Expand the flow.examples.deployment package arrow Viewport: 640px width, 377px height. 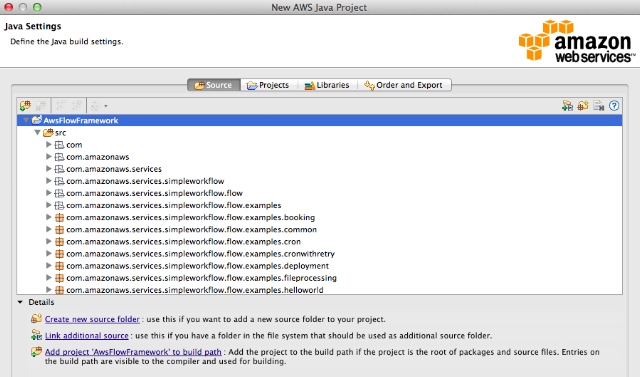tap(49, 266)
